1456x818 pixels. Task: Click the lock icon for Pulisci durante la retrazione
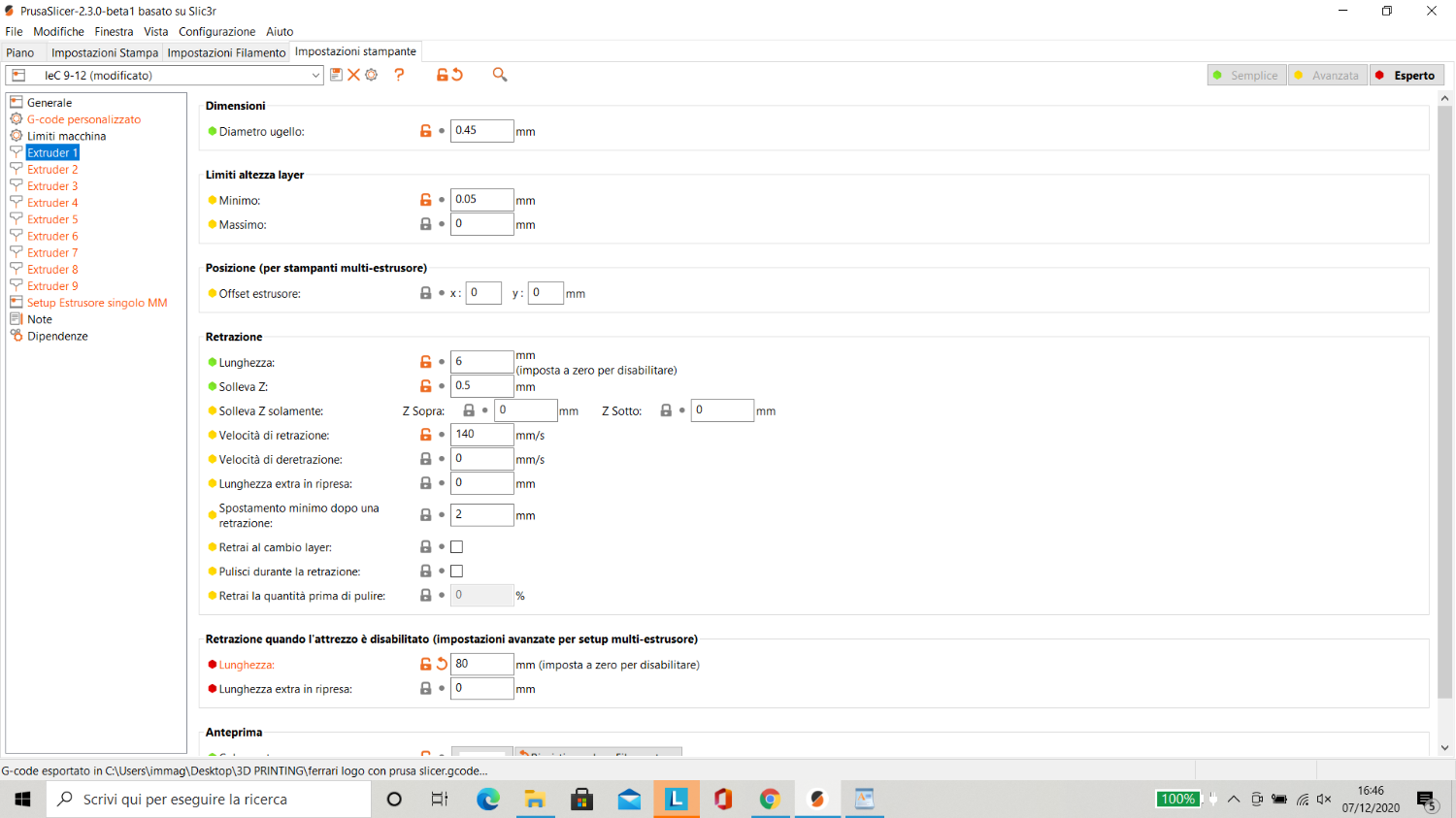click(425, 572)
